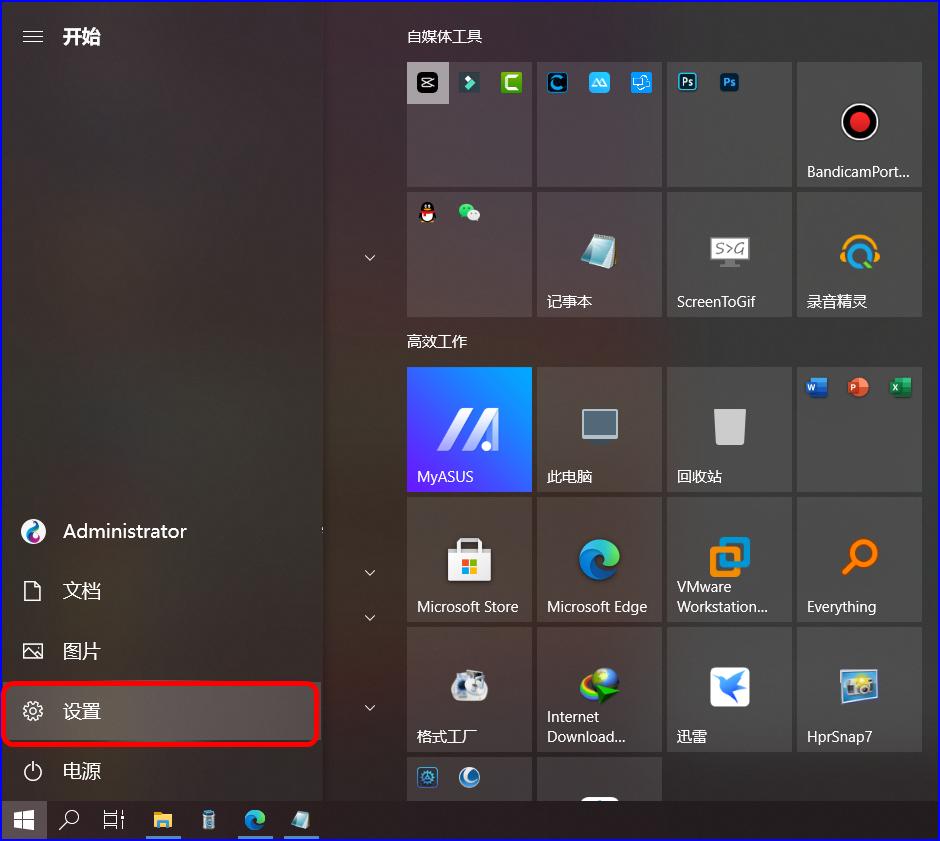Image resolution: width=940 pixels, height=841 pixels.
Task: Launch ScreenToGif
Action: 728,253
